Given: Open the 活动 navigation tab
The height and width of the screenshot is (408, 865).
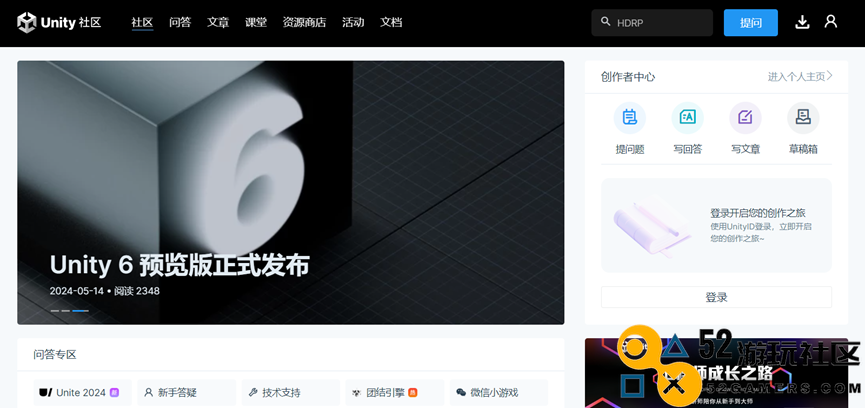Looking at the screenshot, I should [x=353, y=23].
